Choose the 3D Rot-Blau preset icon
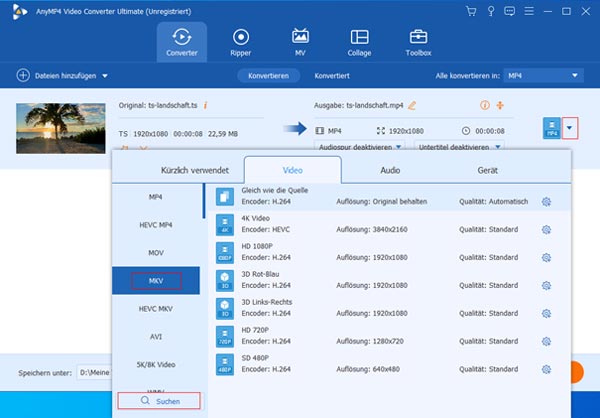 [225, 281]
